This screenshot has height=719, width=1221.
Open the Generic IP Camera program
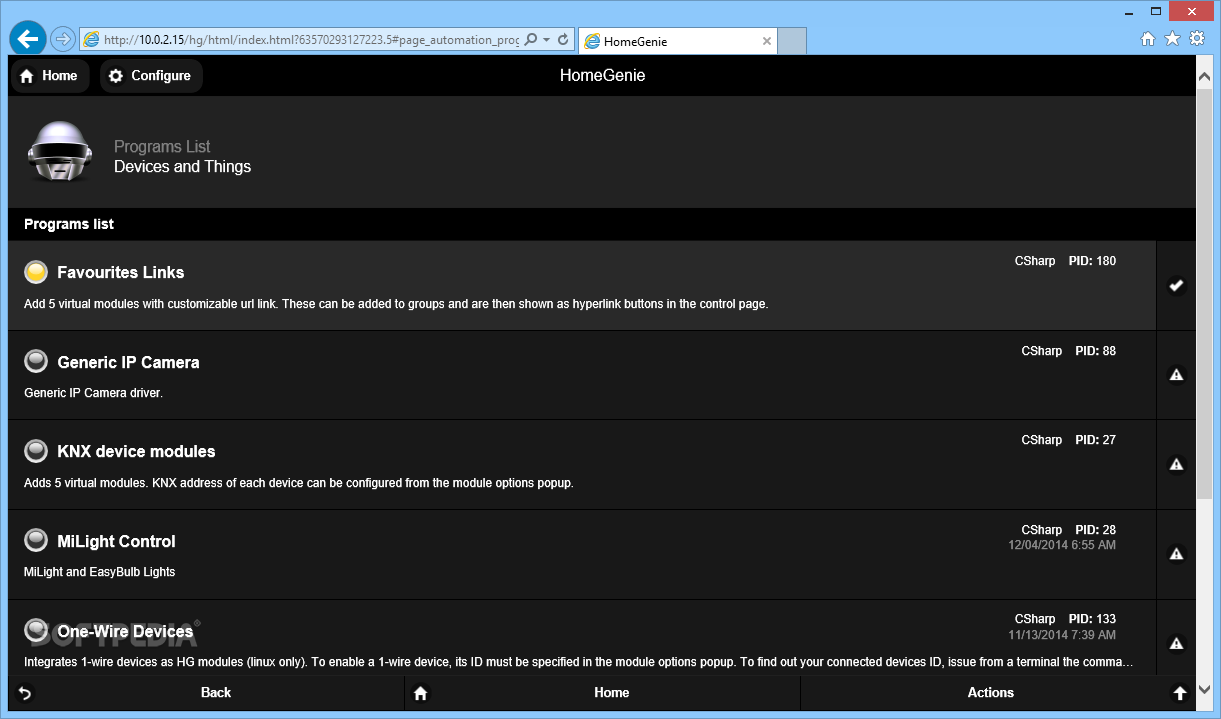582,375
